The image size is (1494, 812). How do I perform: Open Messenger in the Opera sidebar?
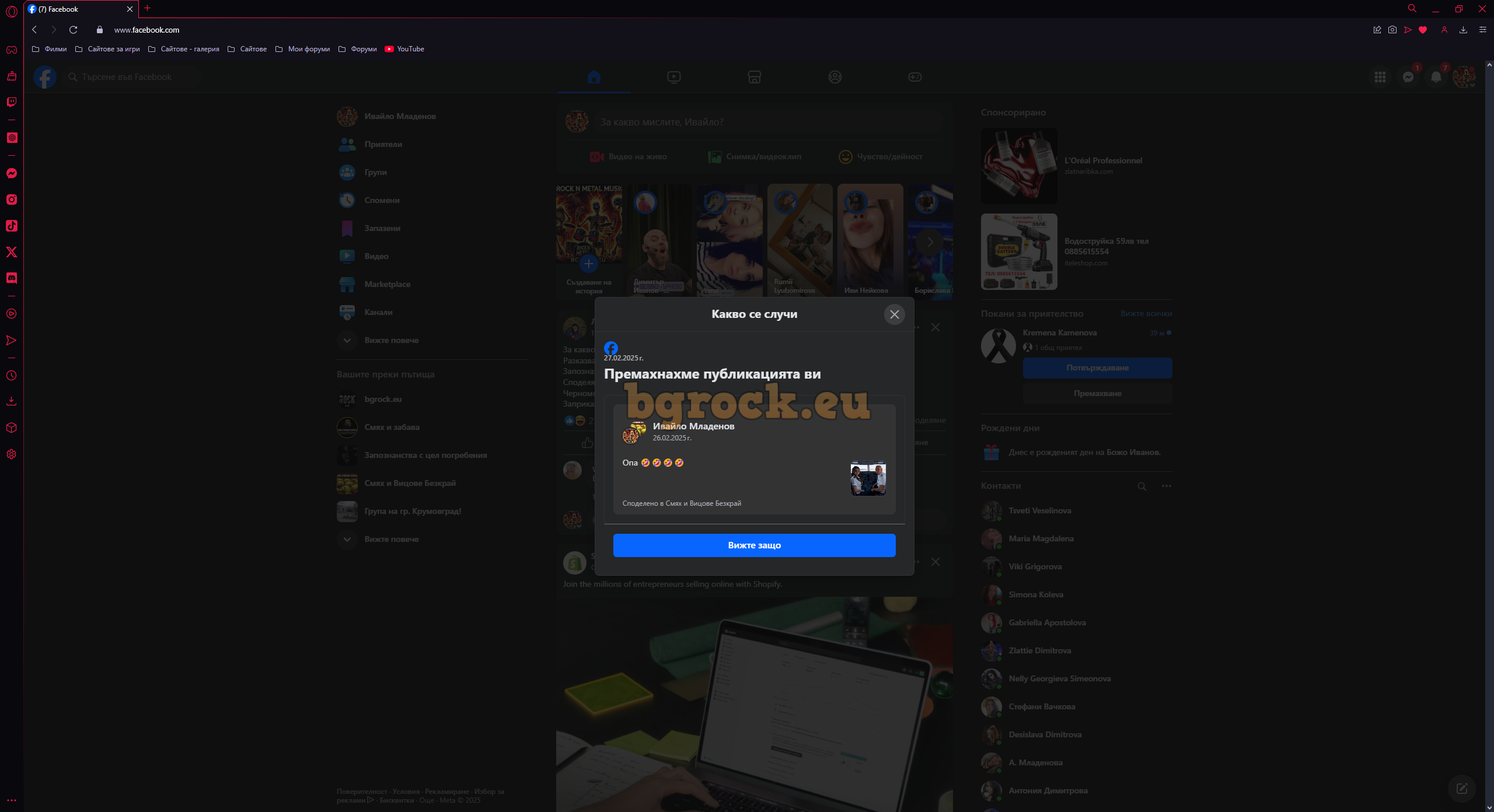[x=12, y=173]
